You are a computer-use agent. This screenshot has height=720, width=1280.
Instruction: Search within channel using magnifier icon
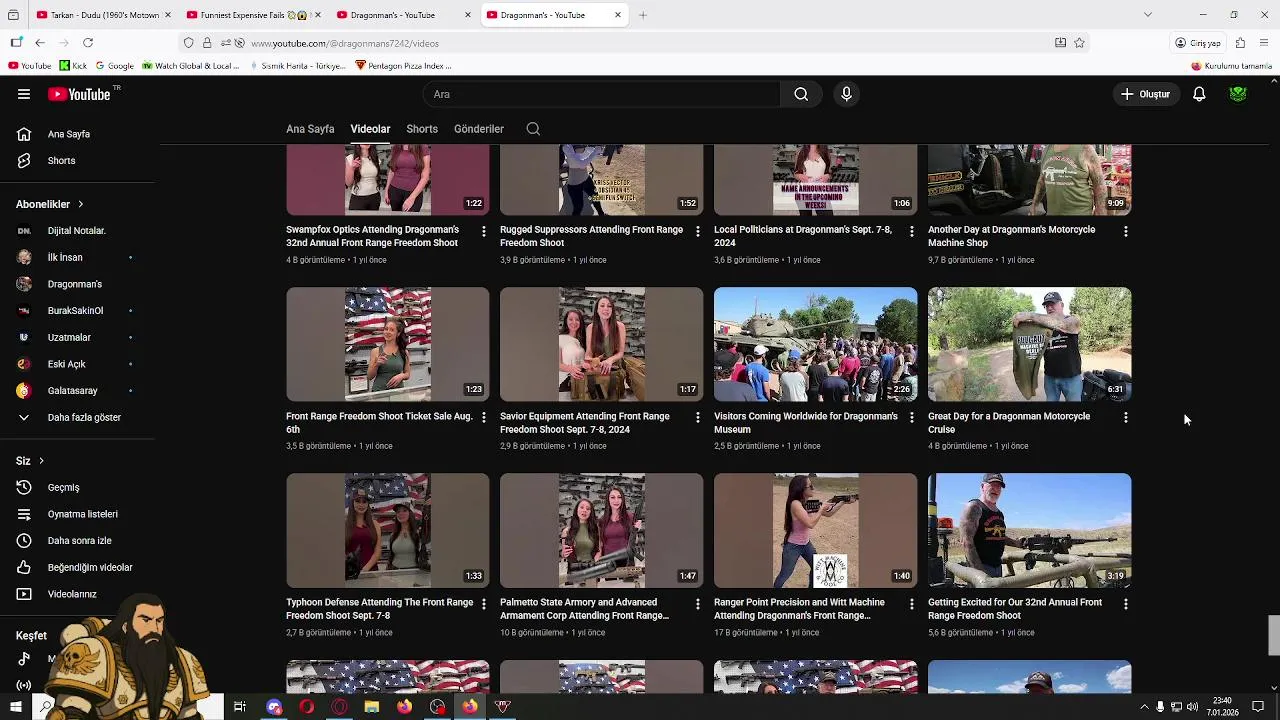(533, 129)
